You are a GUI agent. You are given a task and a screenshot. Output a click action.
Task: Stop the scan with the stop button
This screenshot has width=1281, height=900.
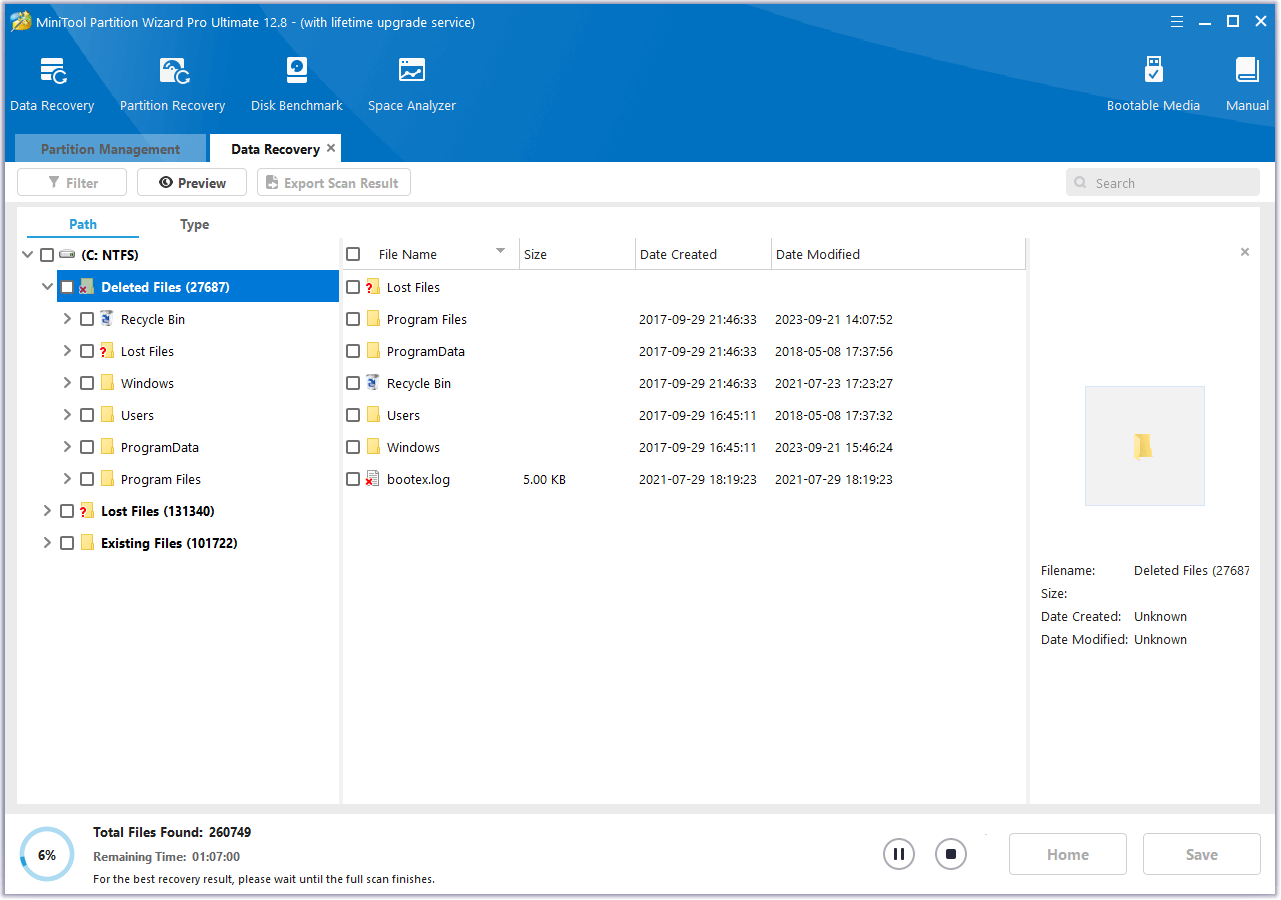[951, 854]
